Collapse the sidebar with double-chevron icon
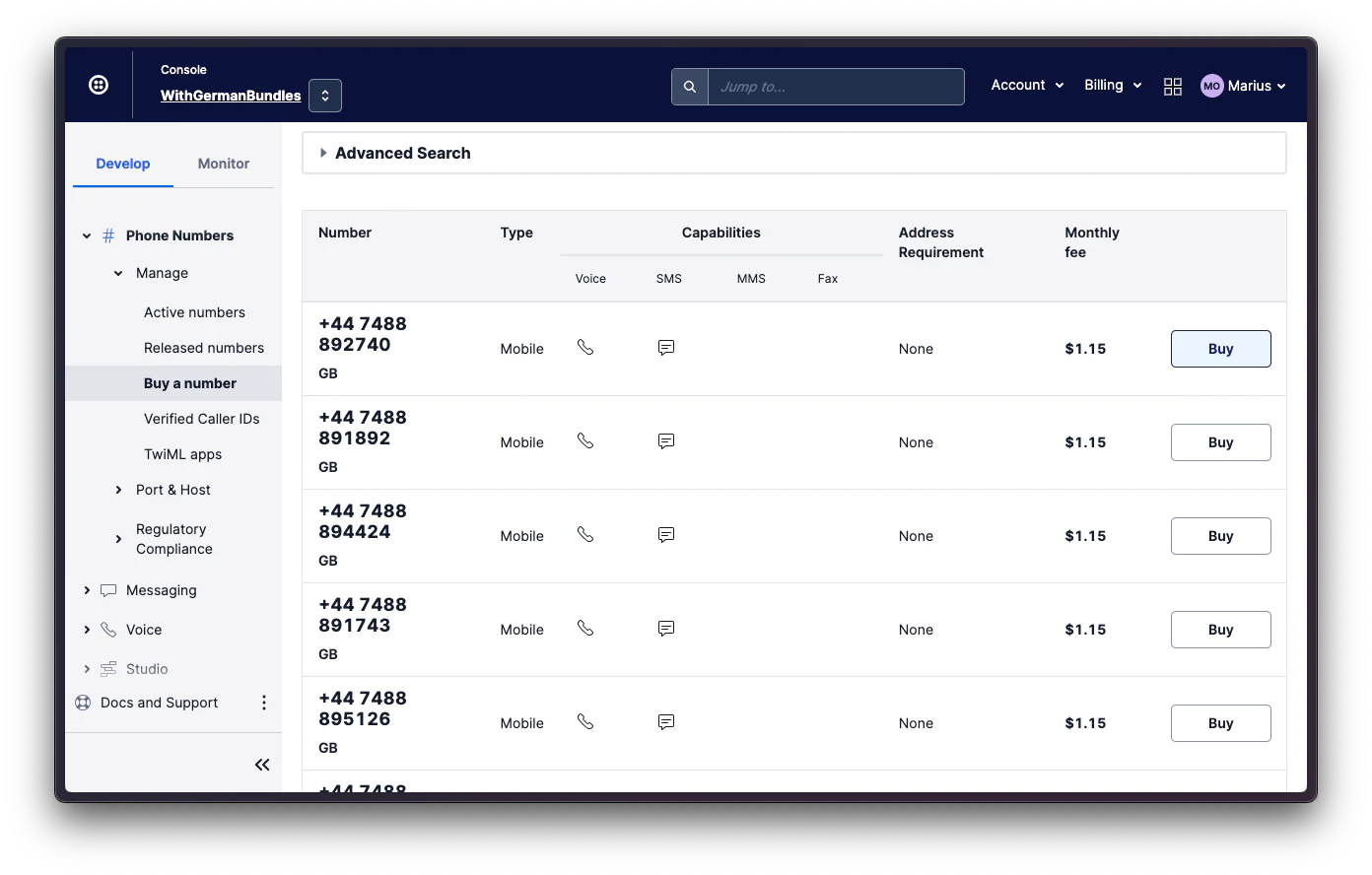Viewport: 1372px width, 875px height. click(262, 765)
